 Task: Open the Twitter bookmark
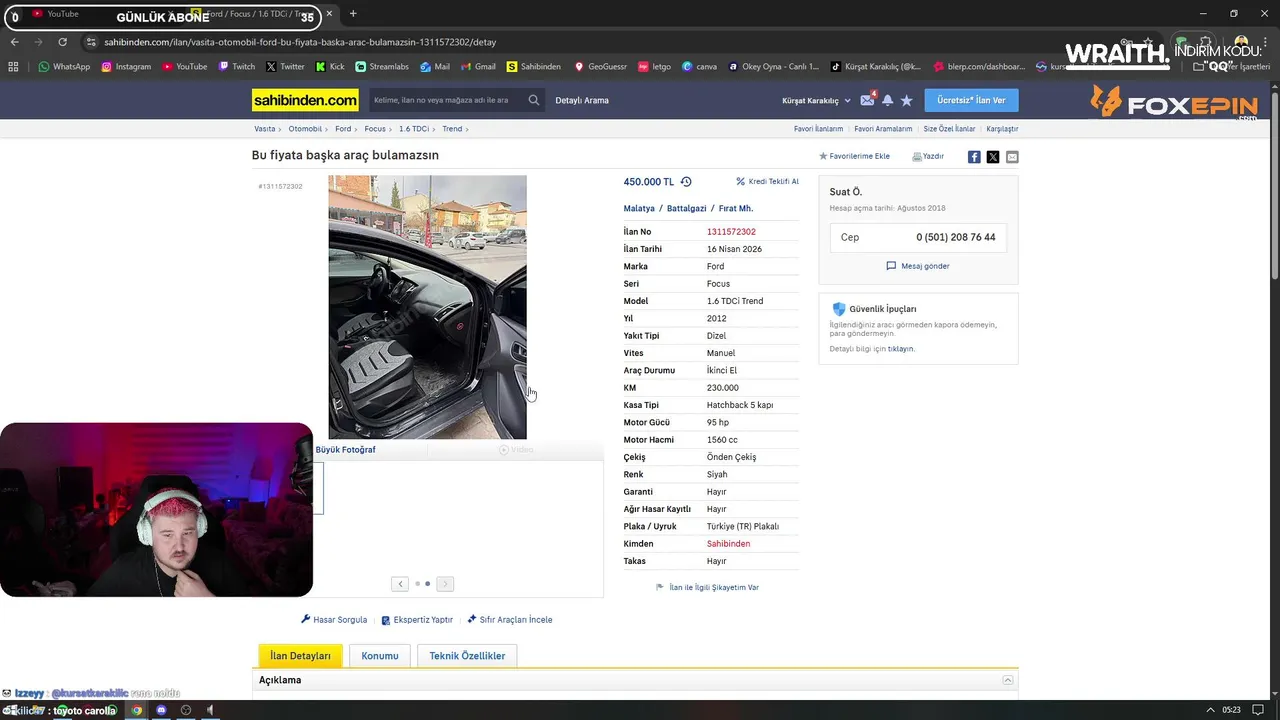pos(285,67)
